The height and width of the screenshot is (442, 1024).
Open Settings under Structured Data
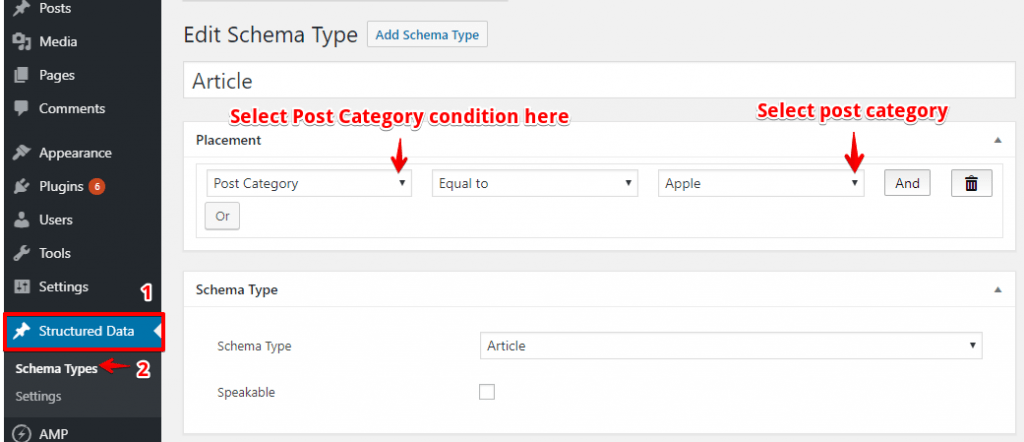(x=39, y=396)
